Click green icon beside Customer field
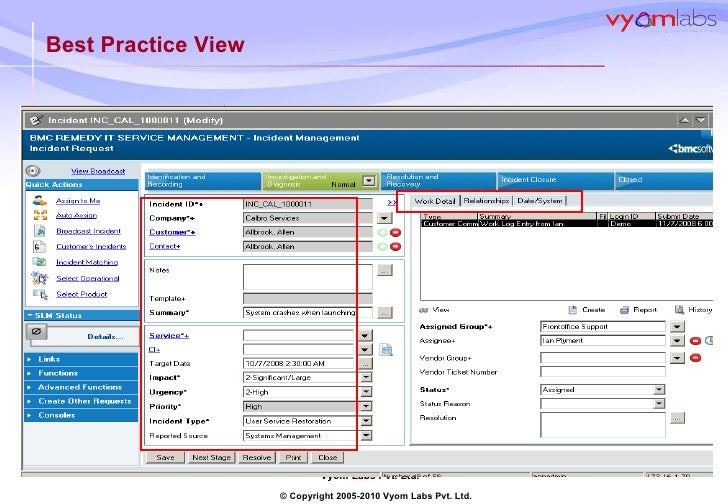Viewport: 728px width, 504px height. click(383, 233)
